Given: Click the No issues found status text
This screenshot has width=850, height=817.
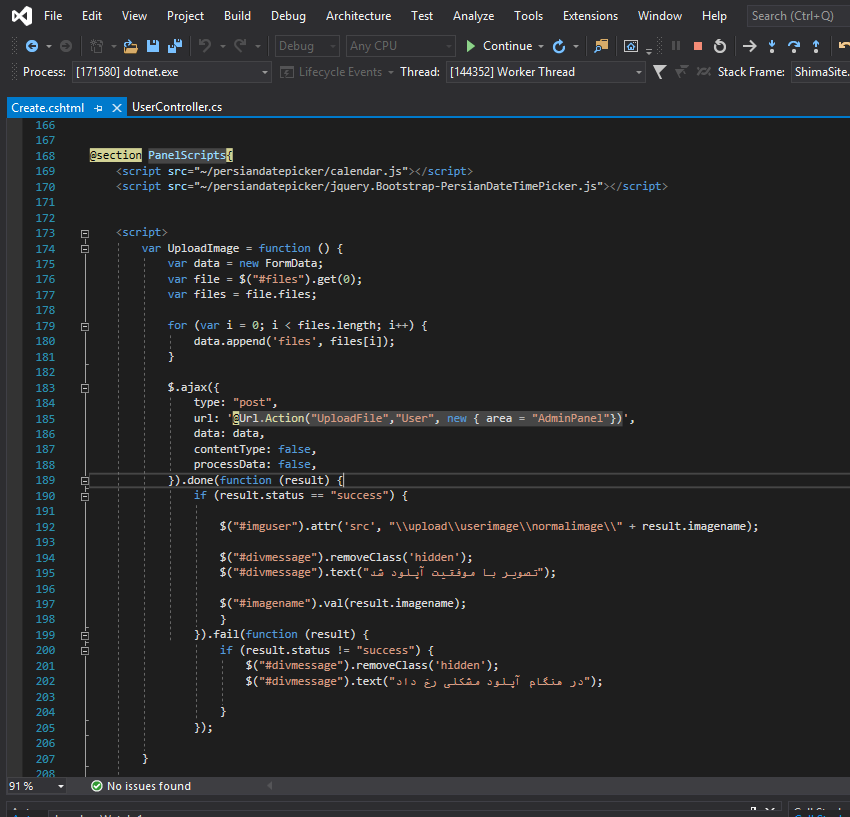Looking at the screenshot, I should click(x=149, y=786).
